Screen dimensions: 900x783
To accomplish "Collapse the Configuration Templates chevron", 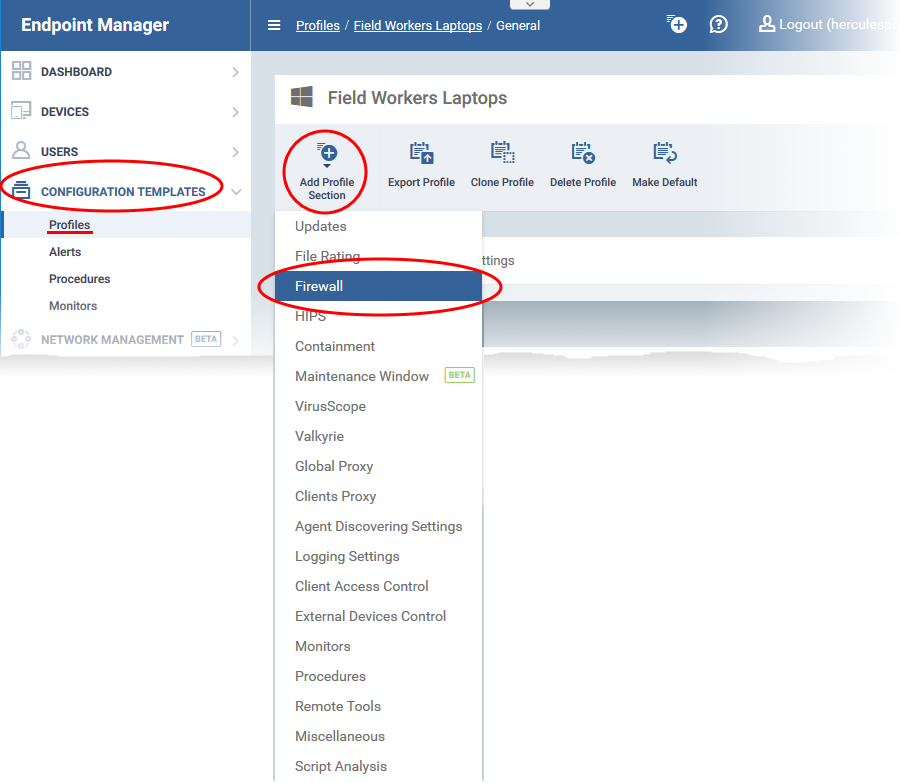I will [x=236, y=192].
